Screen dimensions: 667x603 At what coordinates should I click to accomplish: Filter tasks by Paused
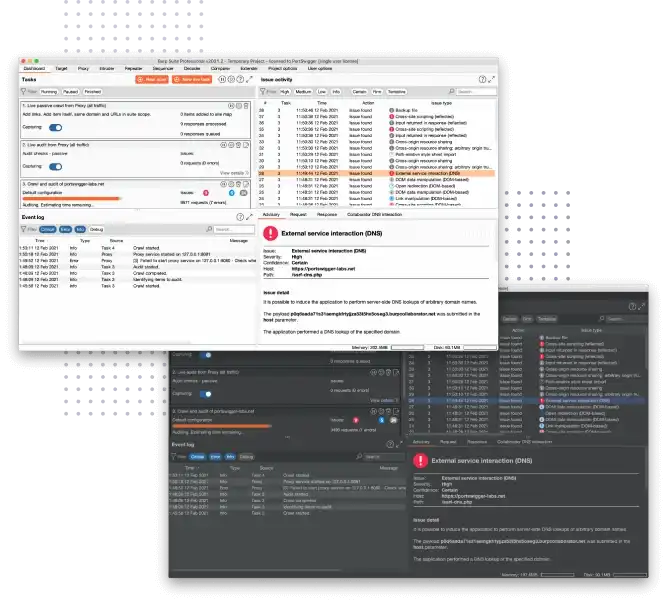[71, 92]
